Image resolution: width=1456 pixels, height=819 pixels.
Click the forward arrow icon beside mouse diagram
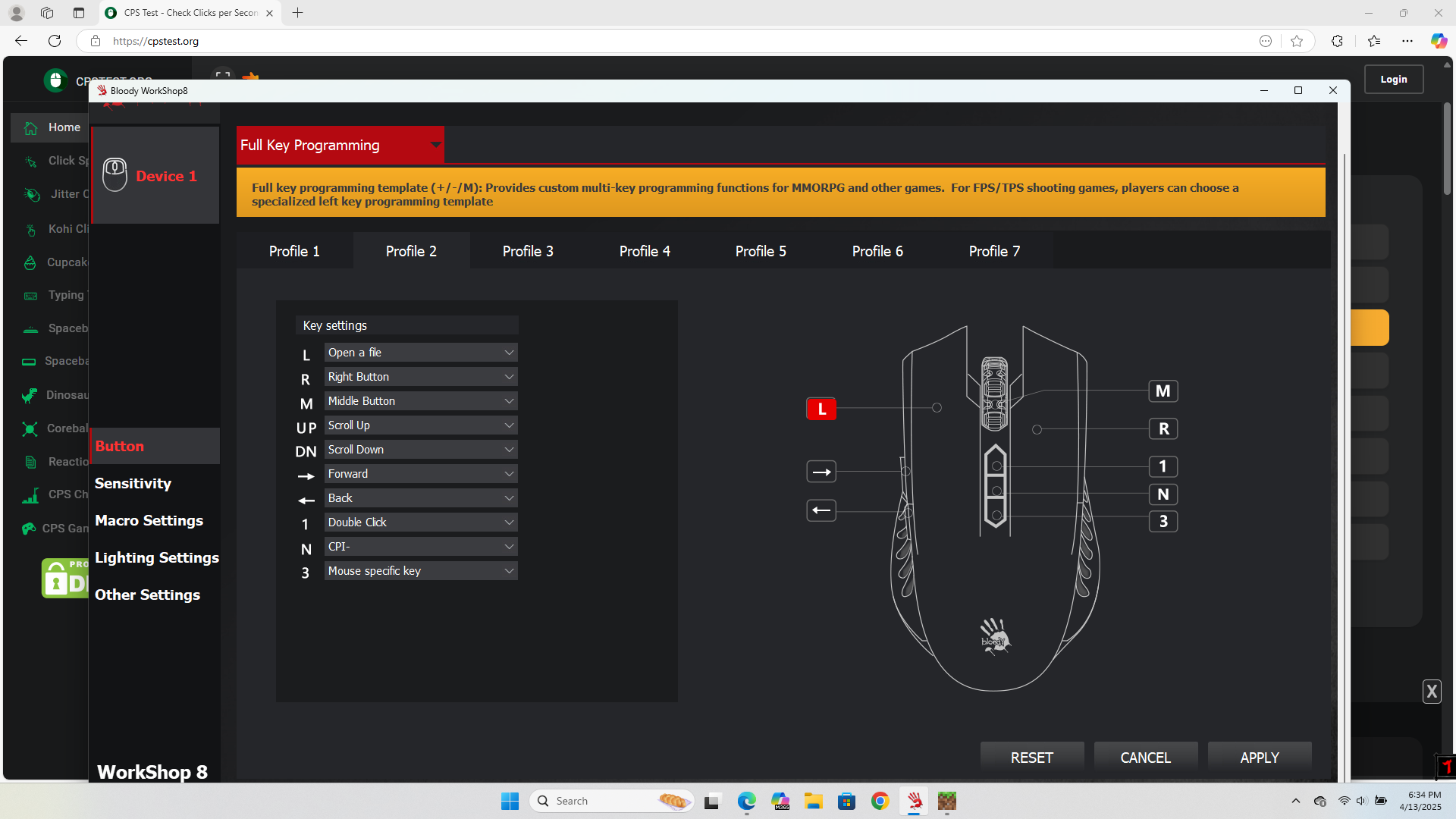[821, 472]
